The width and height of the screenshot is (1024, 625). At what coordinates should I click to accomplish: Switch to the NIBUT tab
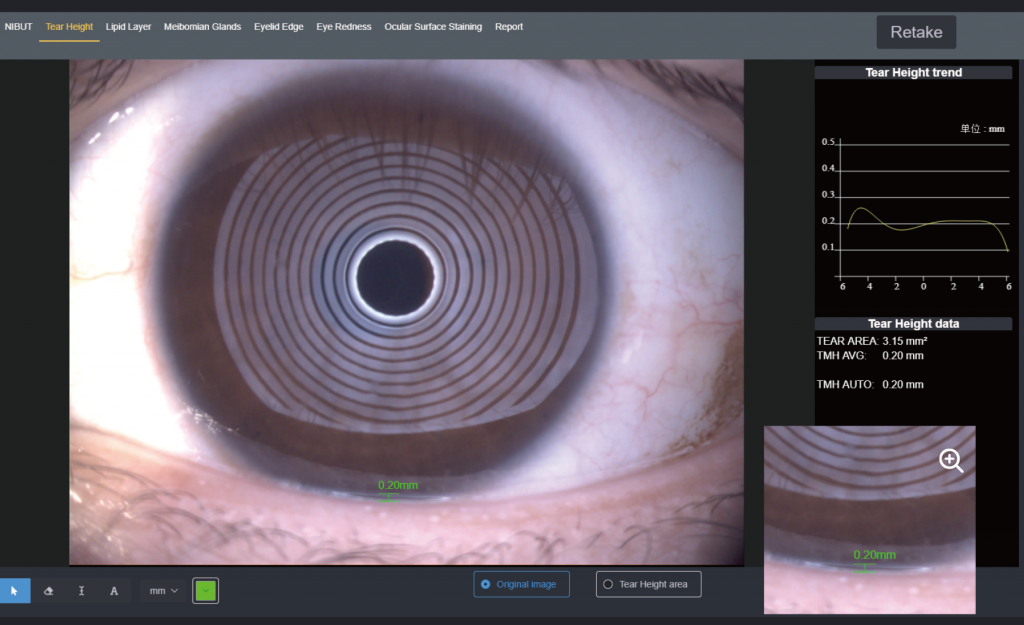(x=18, y=27)
